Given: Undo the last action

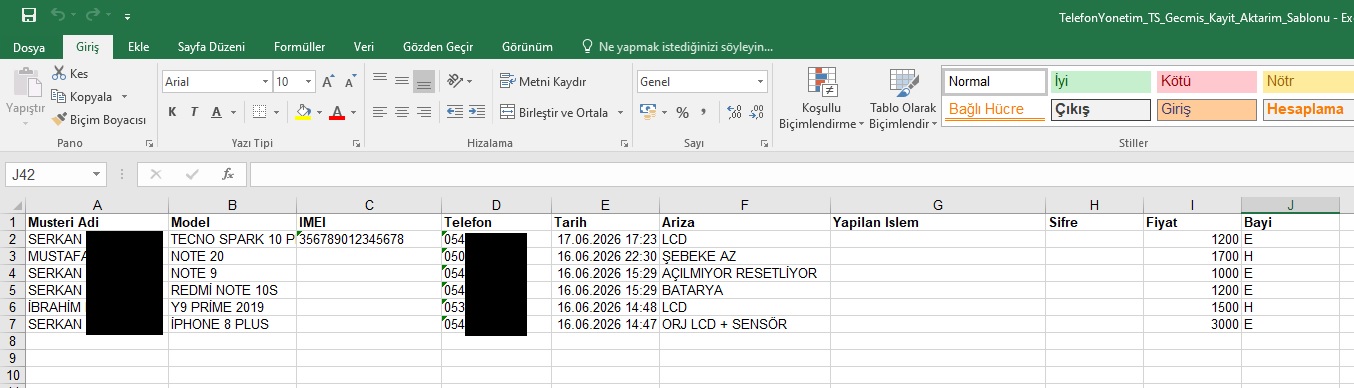Looking at the screenshot, I should [x=59, y=16].
